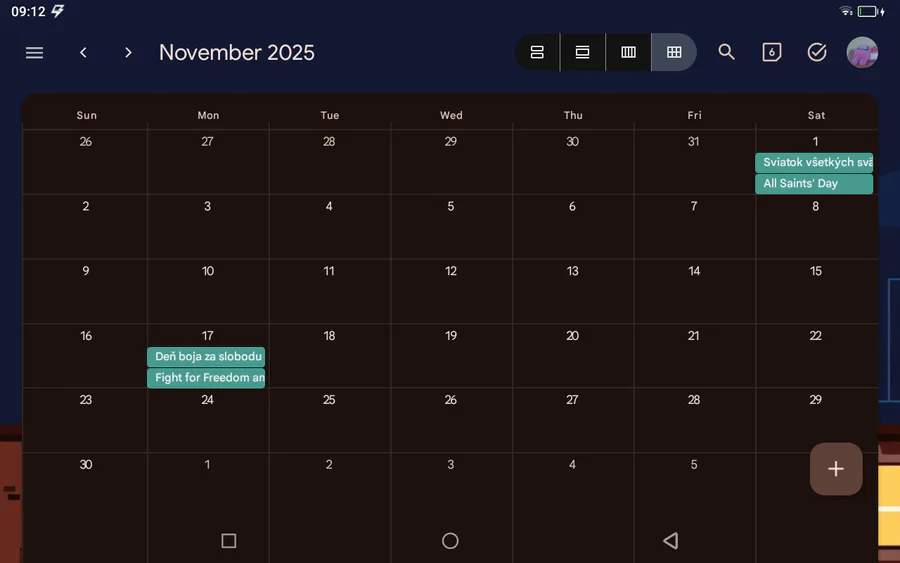Jump to today calendar icon
Screen dimensions: 900x563
(x=771, y=52)
